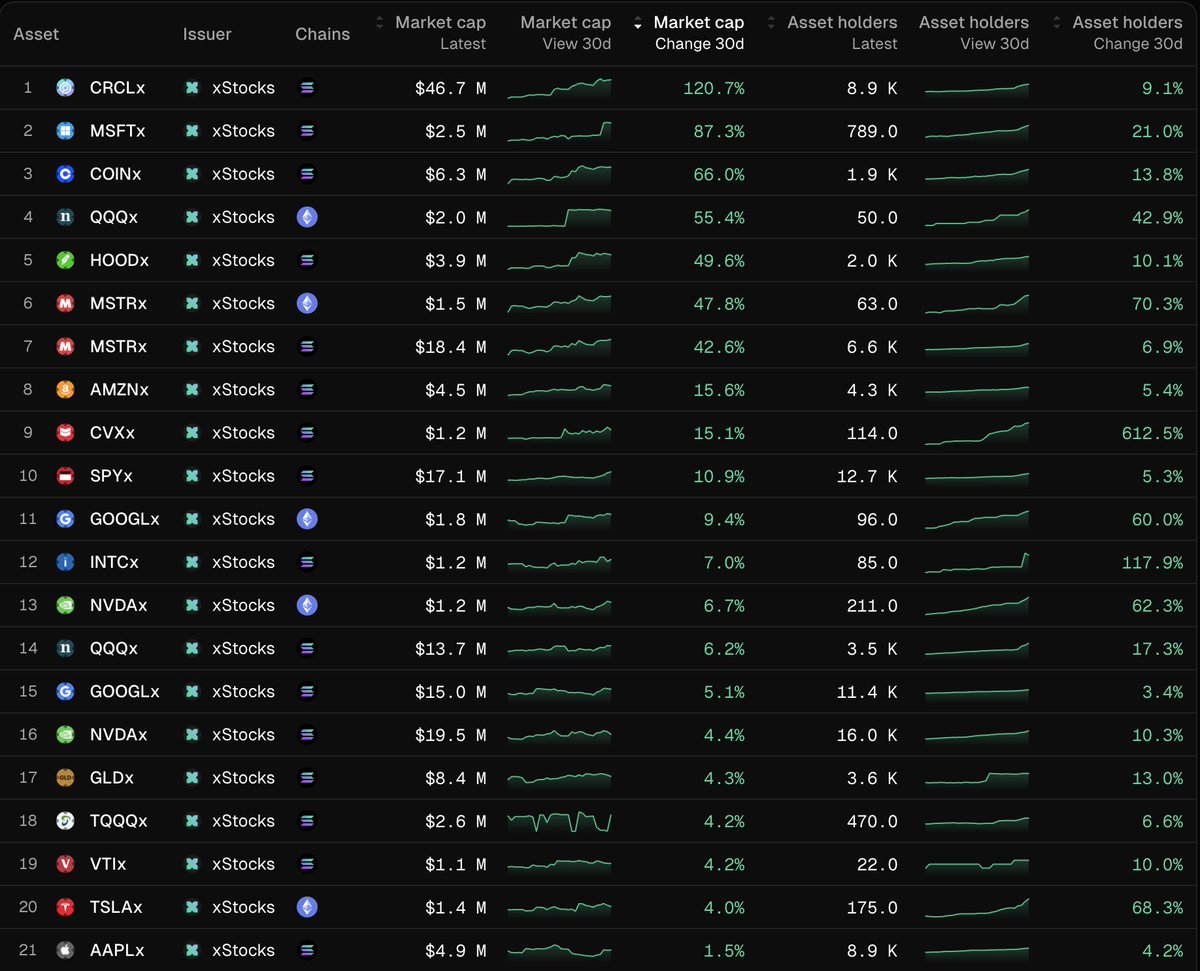Click the AMZNx Amazon logo icon
This screenshot has width=1200, height=971.
(65, 390)
